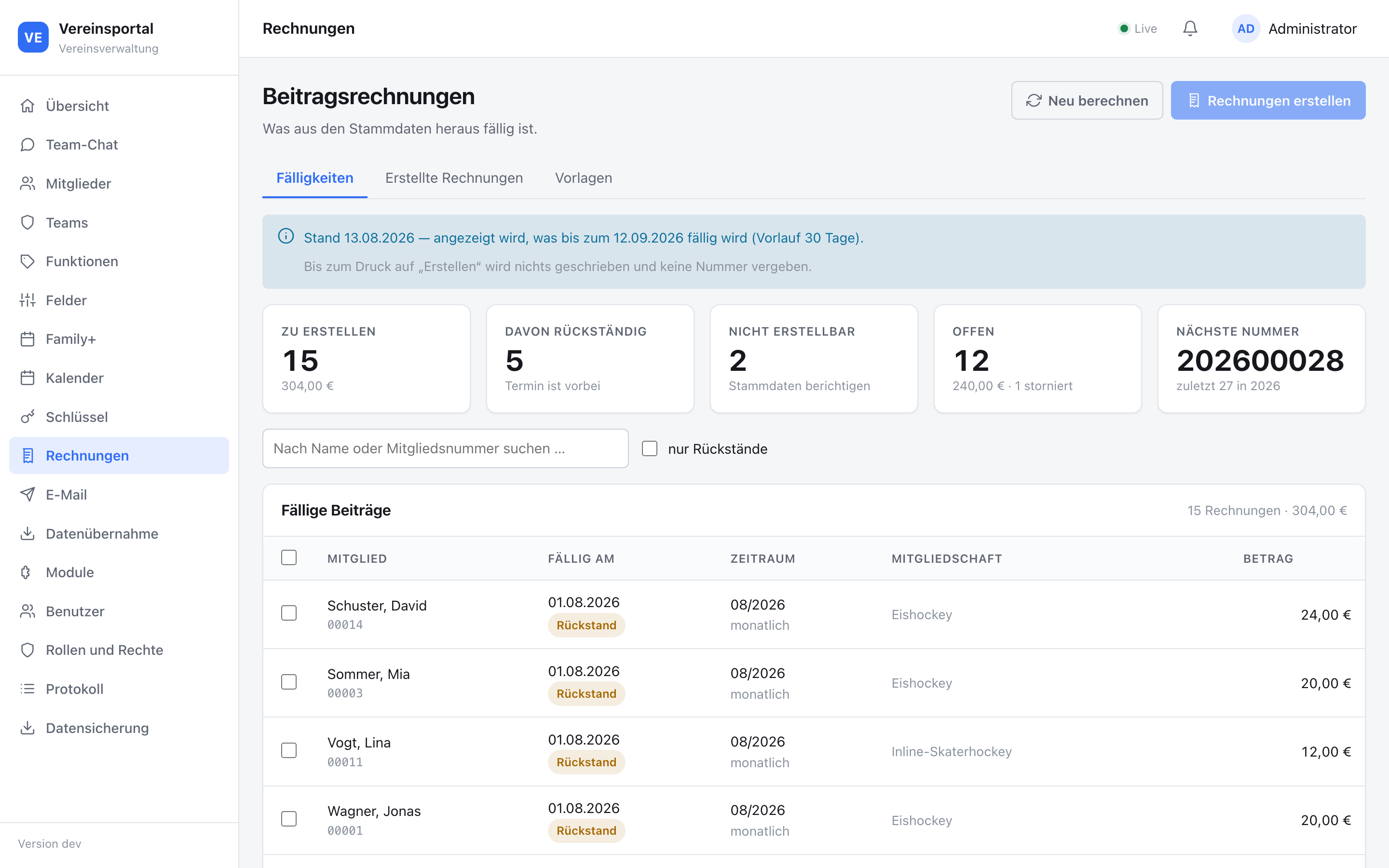
Task: Click the Protokoll list icon
Action: [x=27, y=689]
